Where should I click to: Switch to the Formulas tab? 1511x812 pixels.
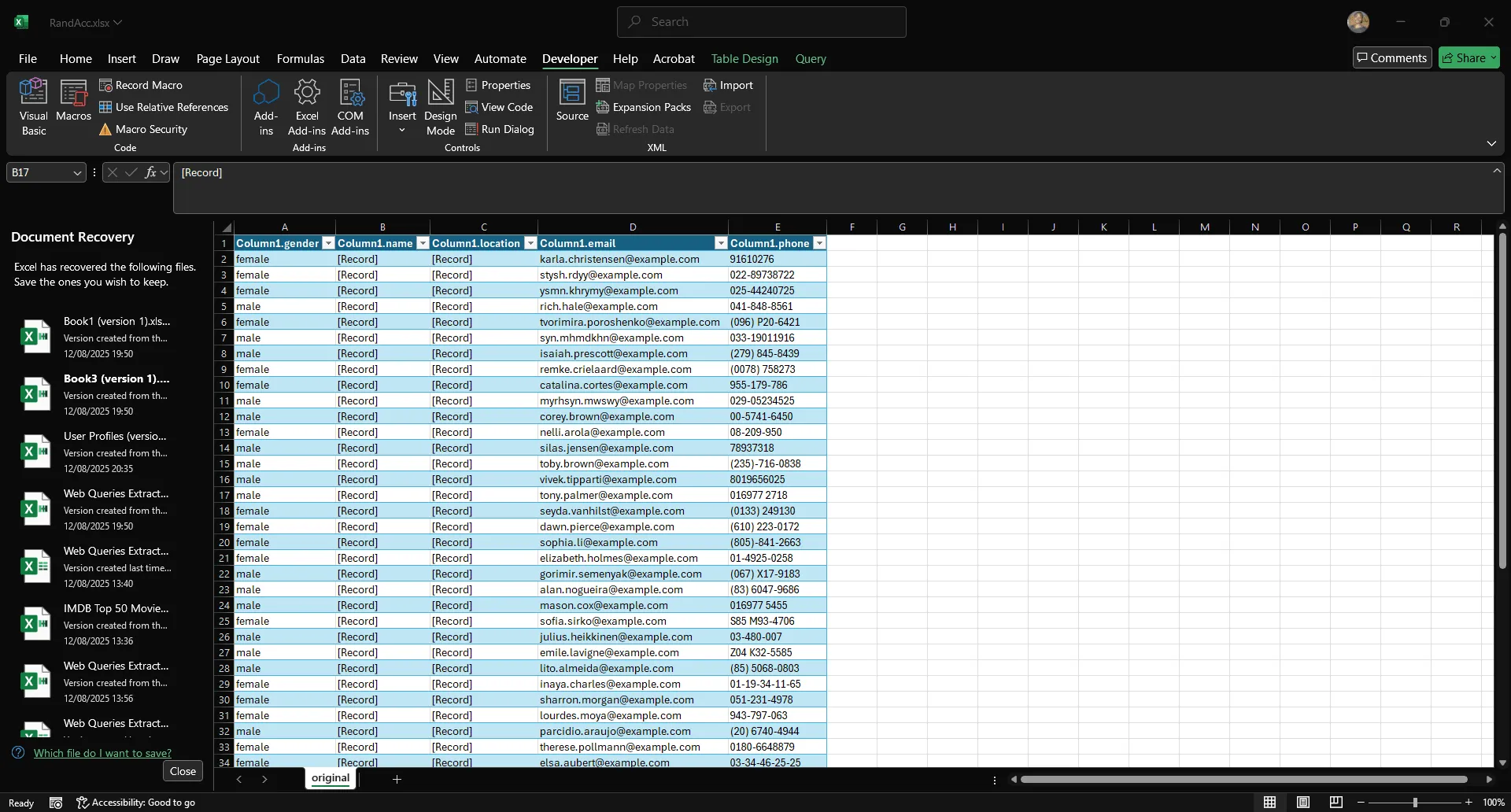(301, 58)
